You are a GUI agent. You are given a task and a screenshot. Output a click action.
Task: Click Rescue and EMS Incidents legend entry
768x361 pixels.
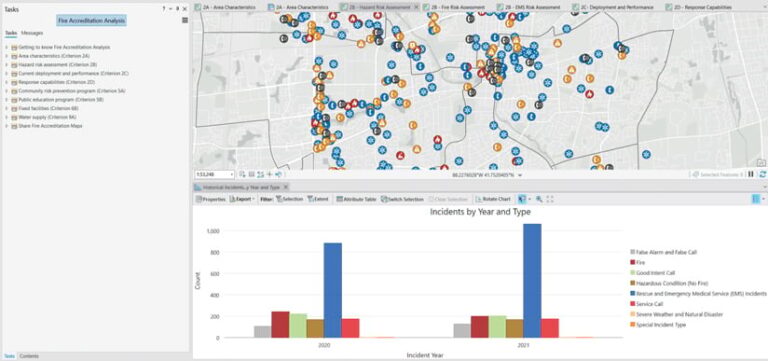tap(698, 293)
